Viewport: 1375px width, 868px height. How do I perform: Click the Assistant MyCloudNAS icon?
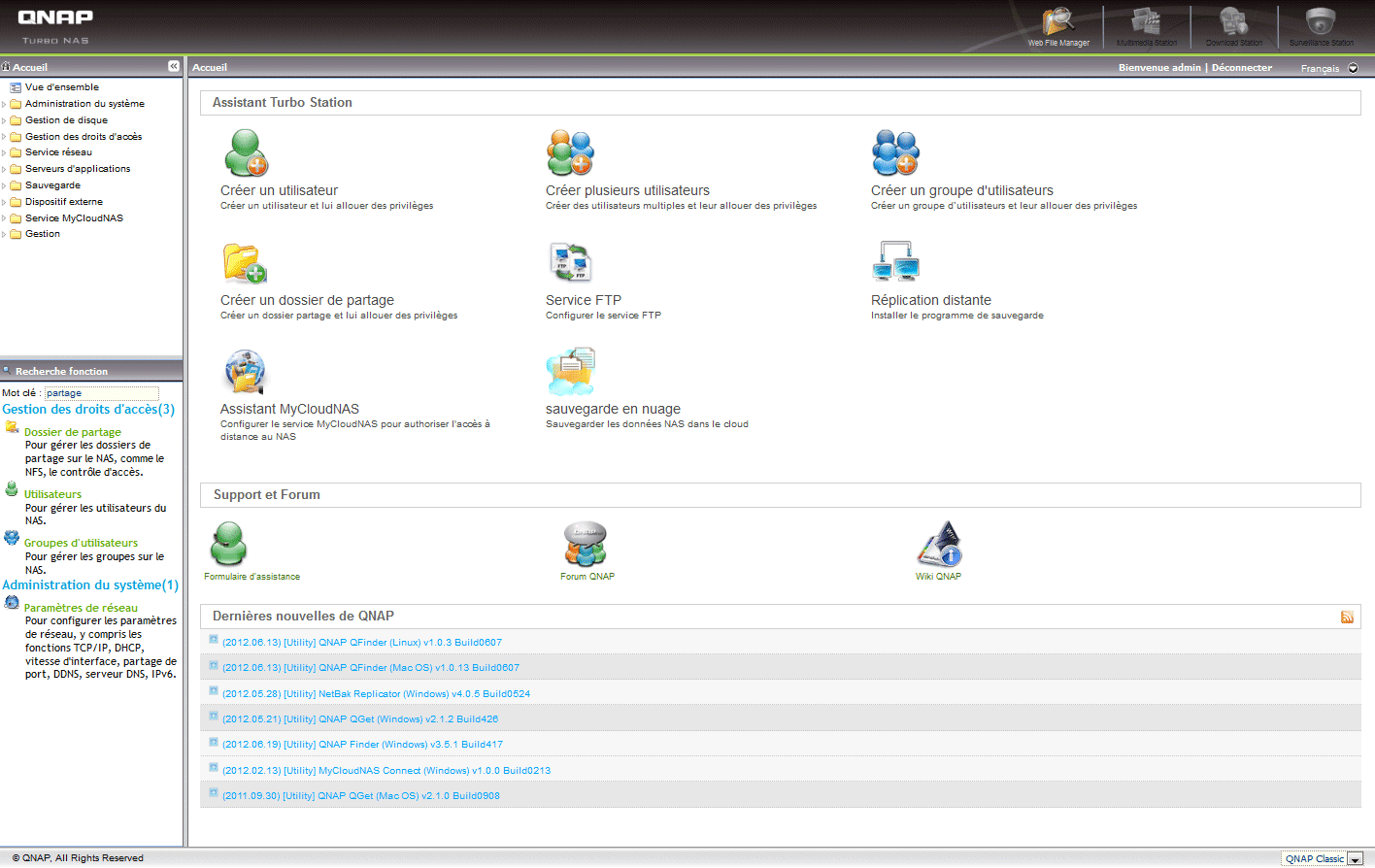coord(245,372)
